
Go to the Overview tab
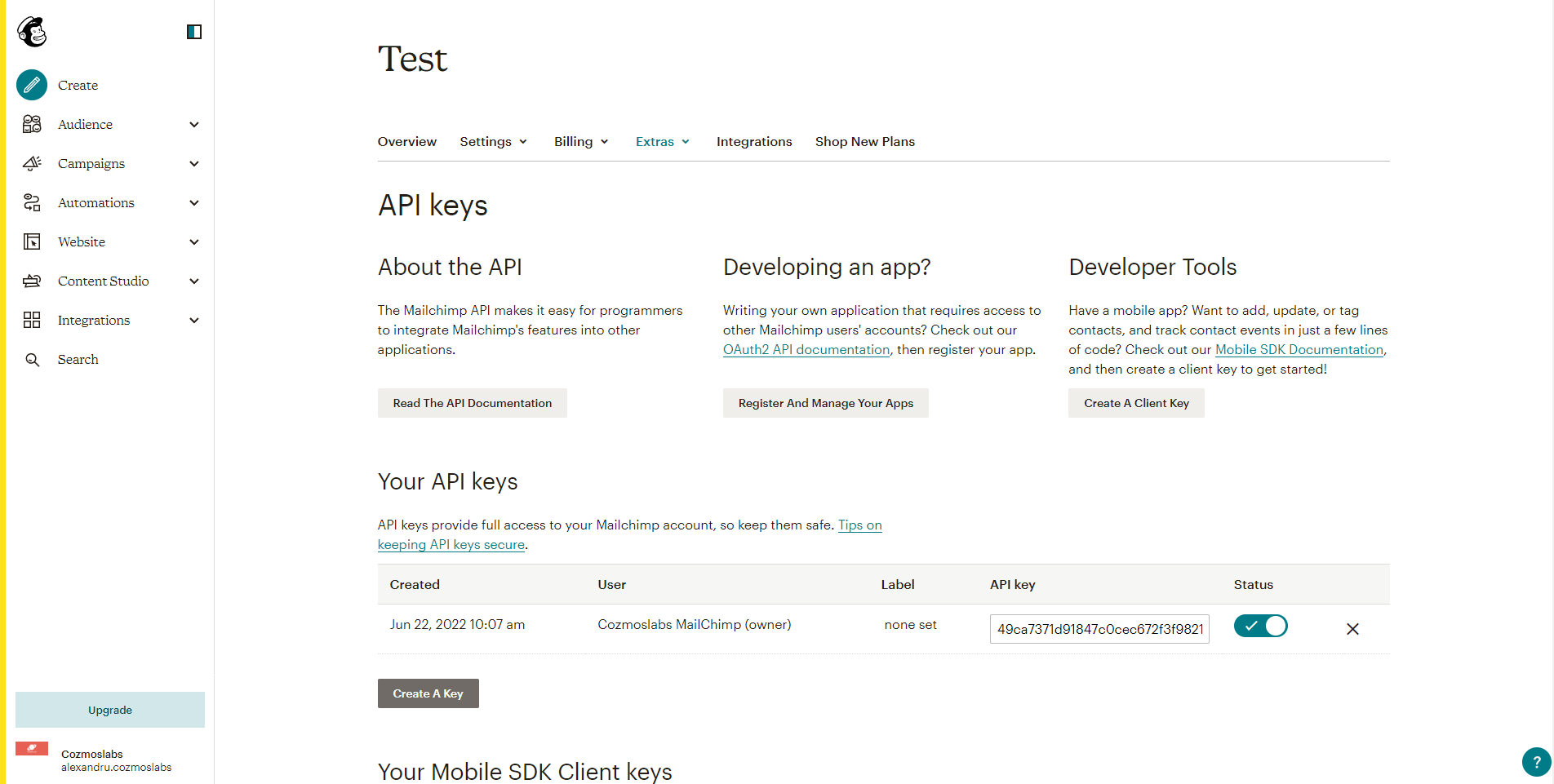click(407, 142)
